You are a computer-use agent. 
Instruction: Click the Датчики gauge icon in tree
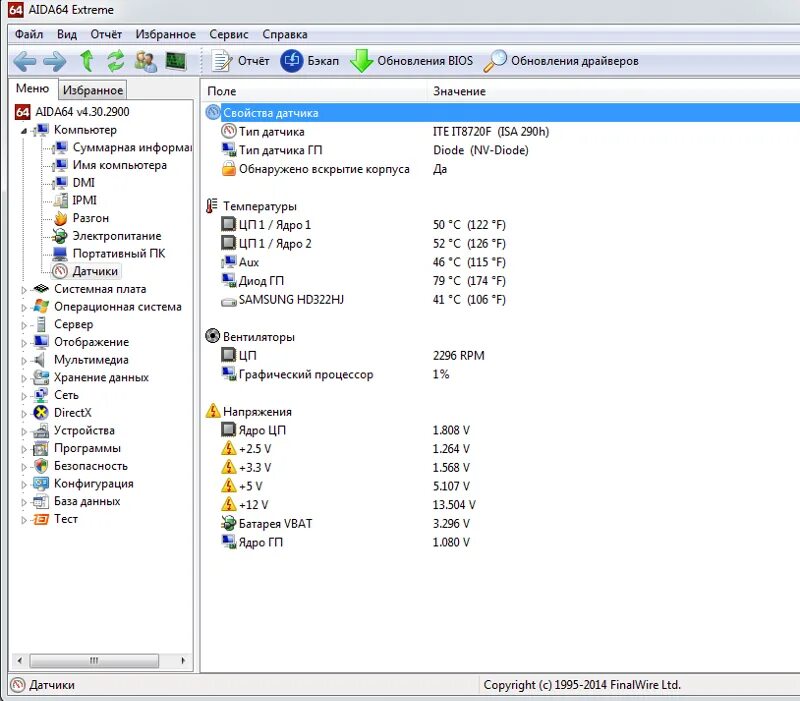tap(60, 271)
